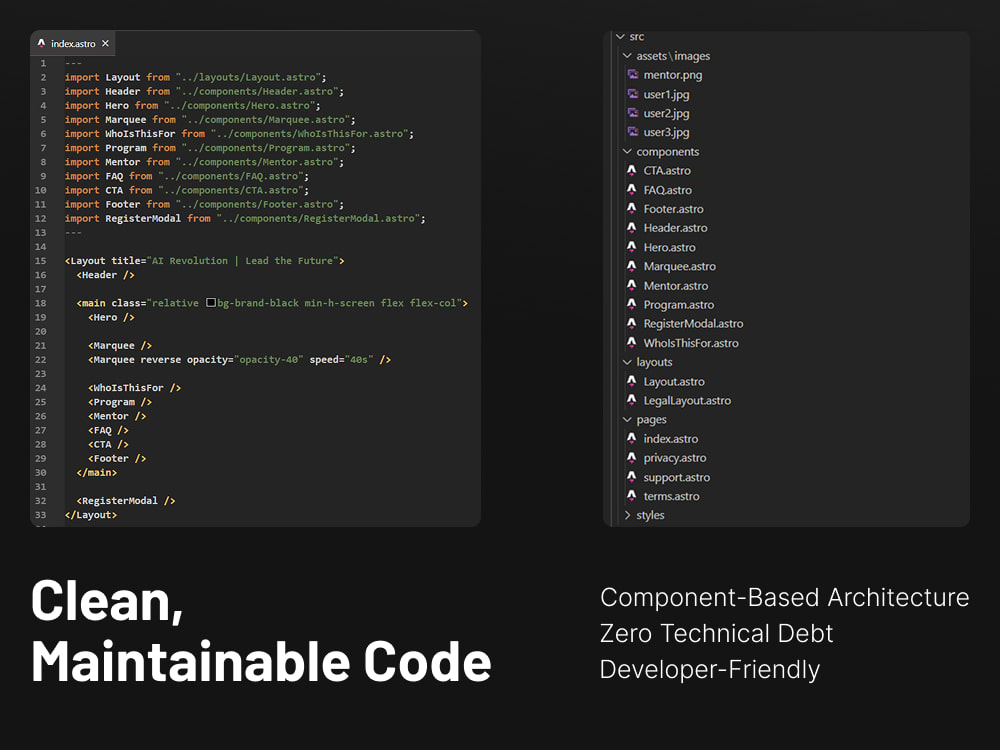1000x750 pixels.
Task: Open the Layout.astro file name
Action: pos(674,381)
